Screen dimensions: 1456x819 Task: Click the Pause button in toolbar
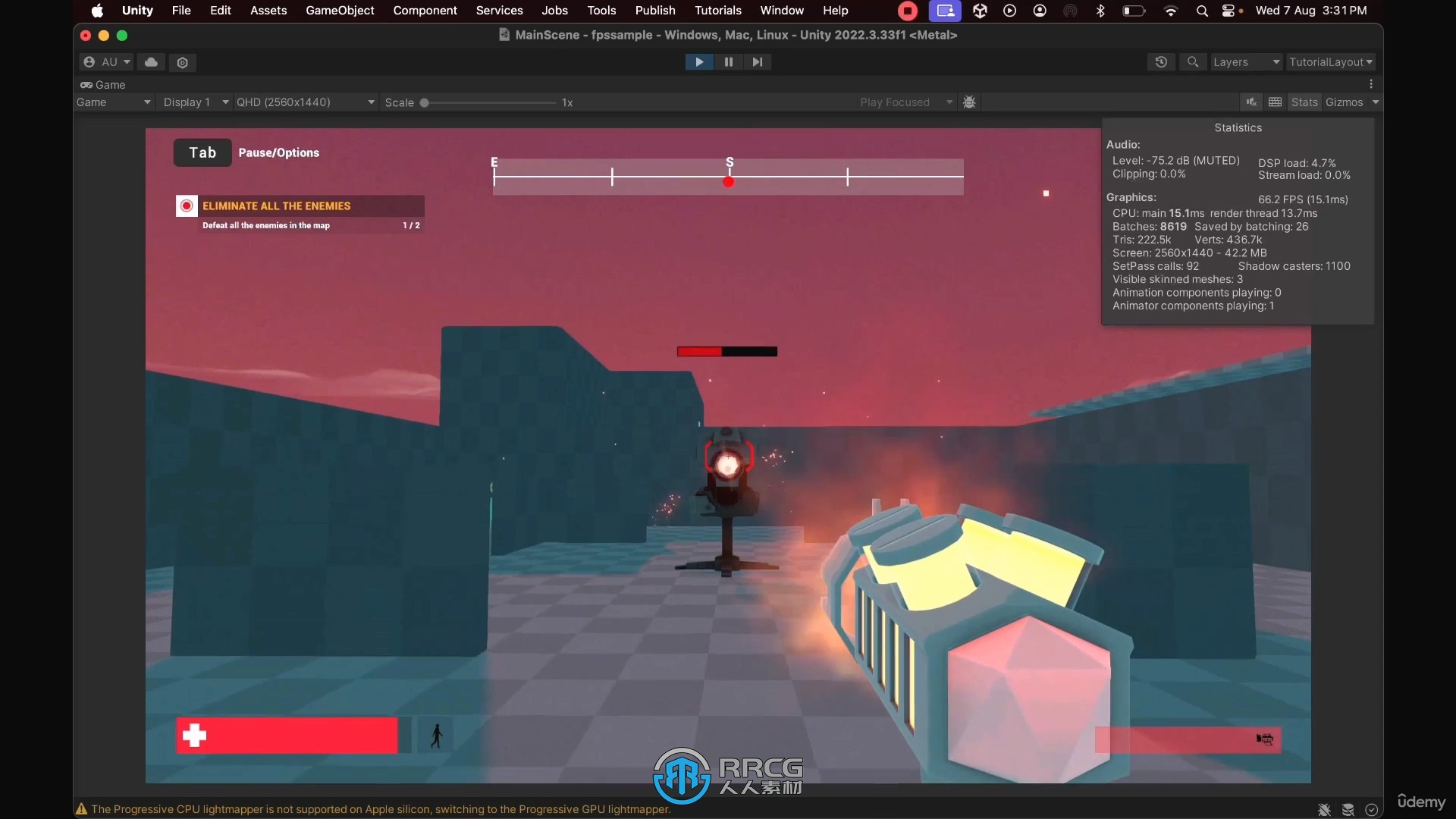coord(728,62)
